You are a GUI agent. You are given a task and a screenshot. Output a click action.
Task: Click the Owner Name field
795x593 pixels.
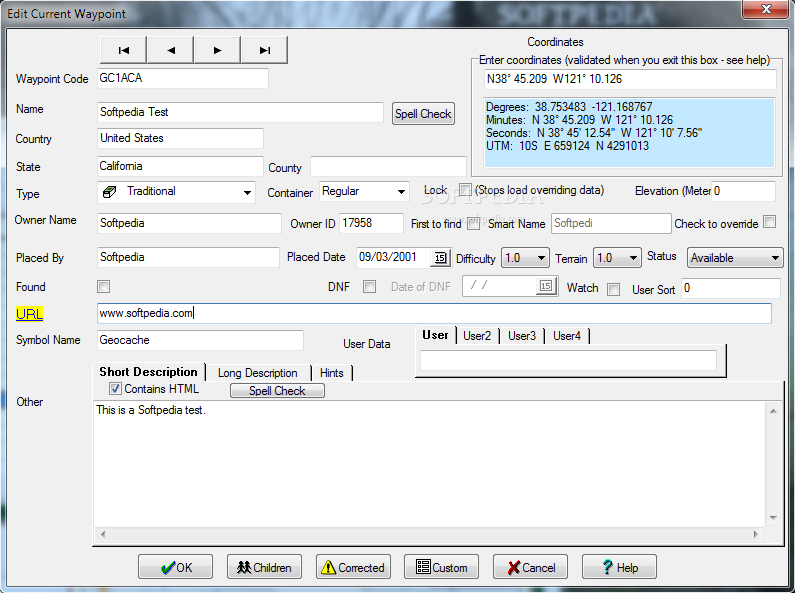(x=189, y=224)
